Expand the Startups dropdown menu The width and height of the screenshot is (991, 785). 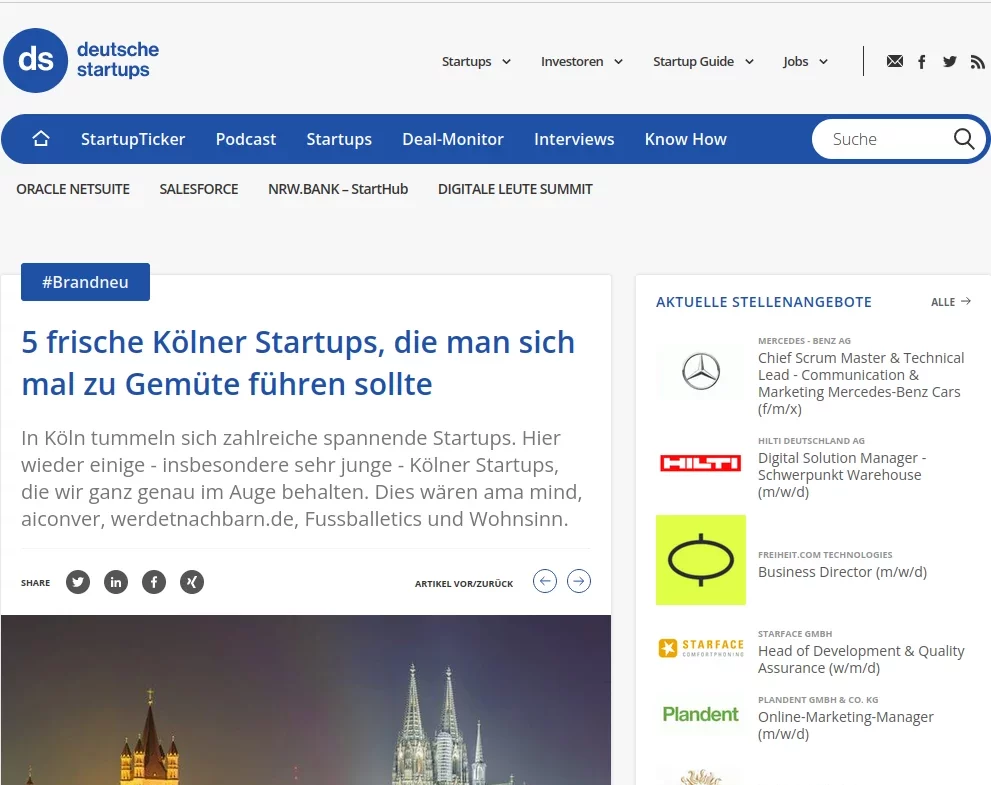click(476, 62)
